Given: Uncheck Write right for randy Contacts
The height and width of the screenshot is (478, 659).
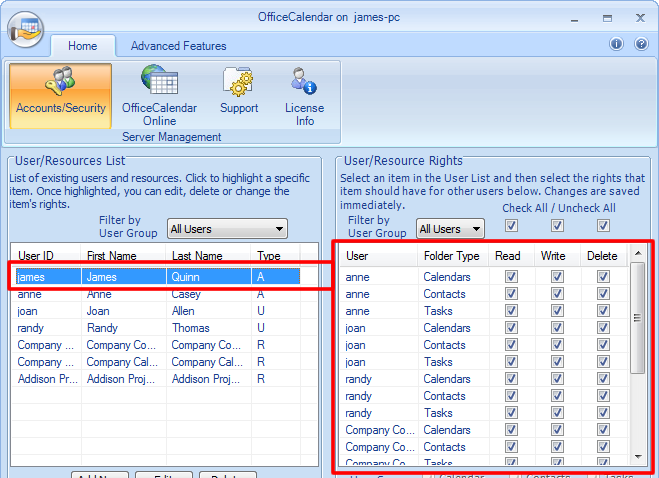Looking at the screenshot, I should pyautogui.click(x=557, y=396).
